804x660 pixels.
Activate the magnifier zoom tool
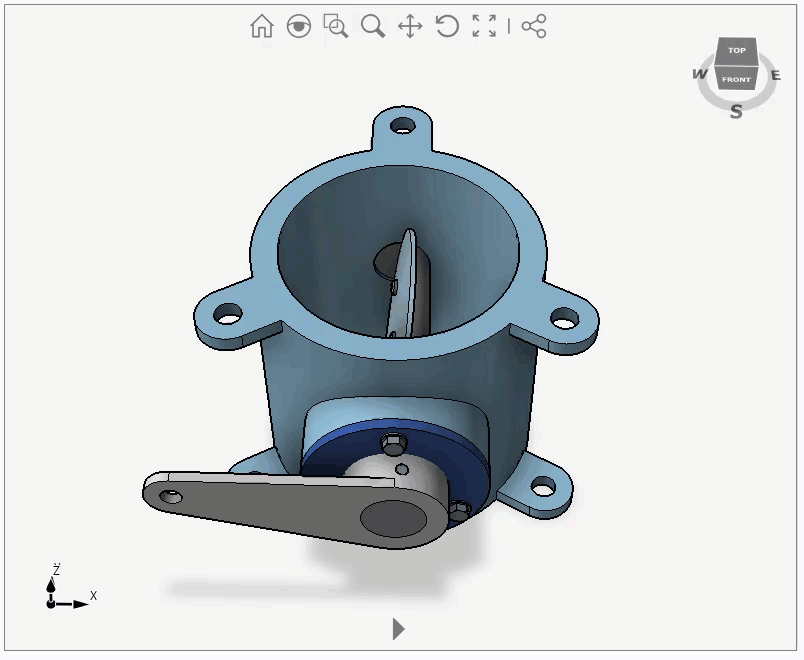click(373, 26)
